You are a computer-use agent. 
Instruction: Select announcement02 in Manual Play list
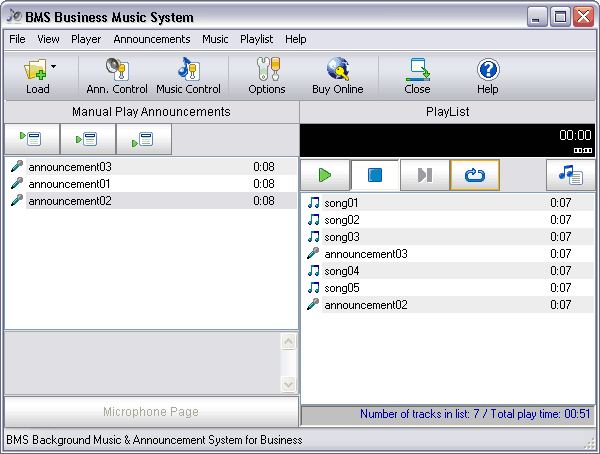(x=151, y=201)
